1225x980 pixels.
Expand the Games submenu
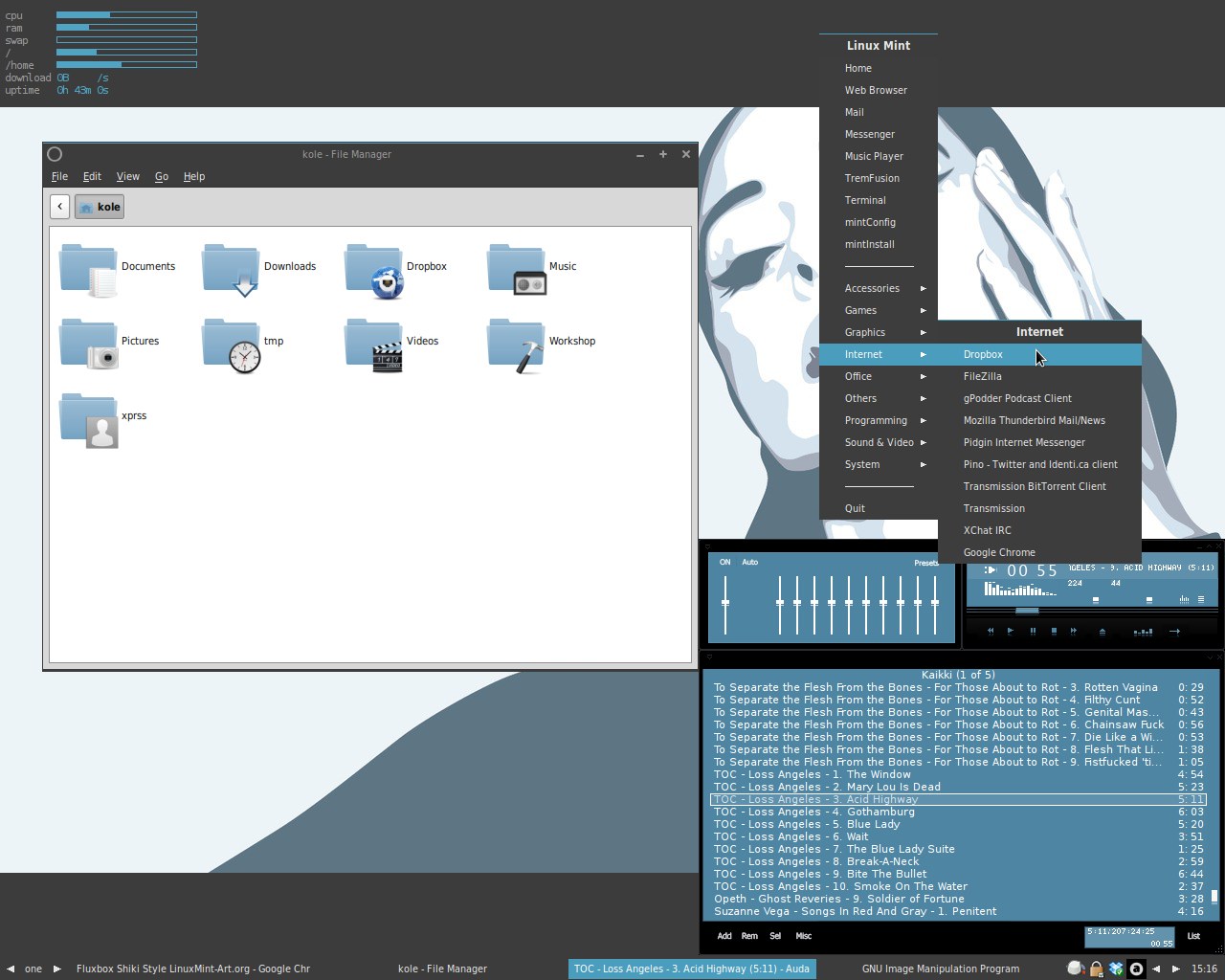pos(879,310)
